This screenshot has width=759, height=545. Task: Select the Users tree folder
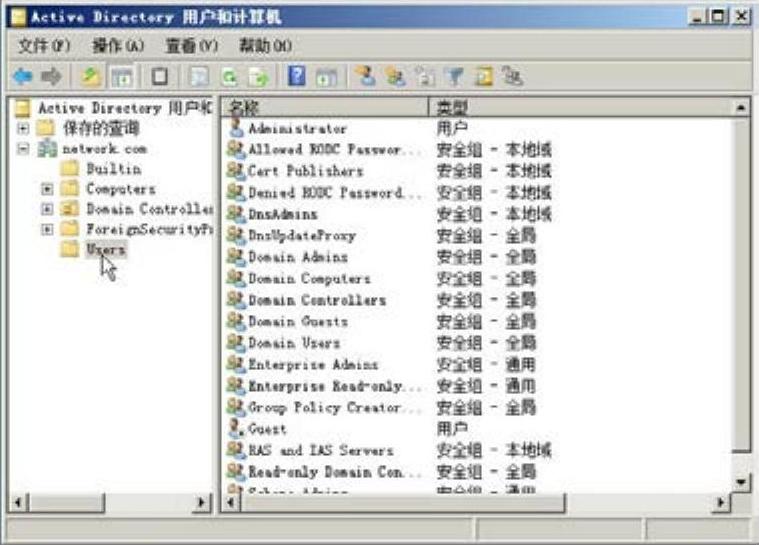(x=106, y=249)
